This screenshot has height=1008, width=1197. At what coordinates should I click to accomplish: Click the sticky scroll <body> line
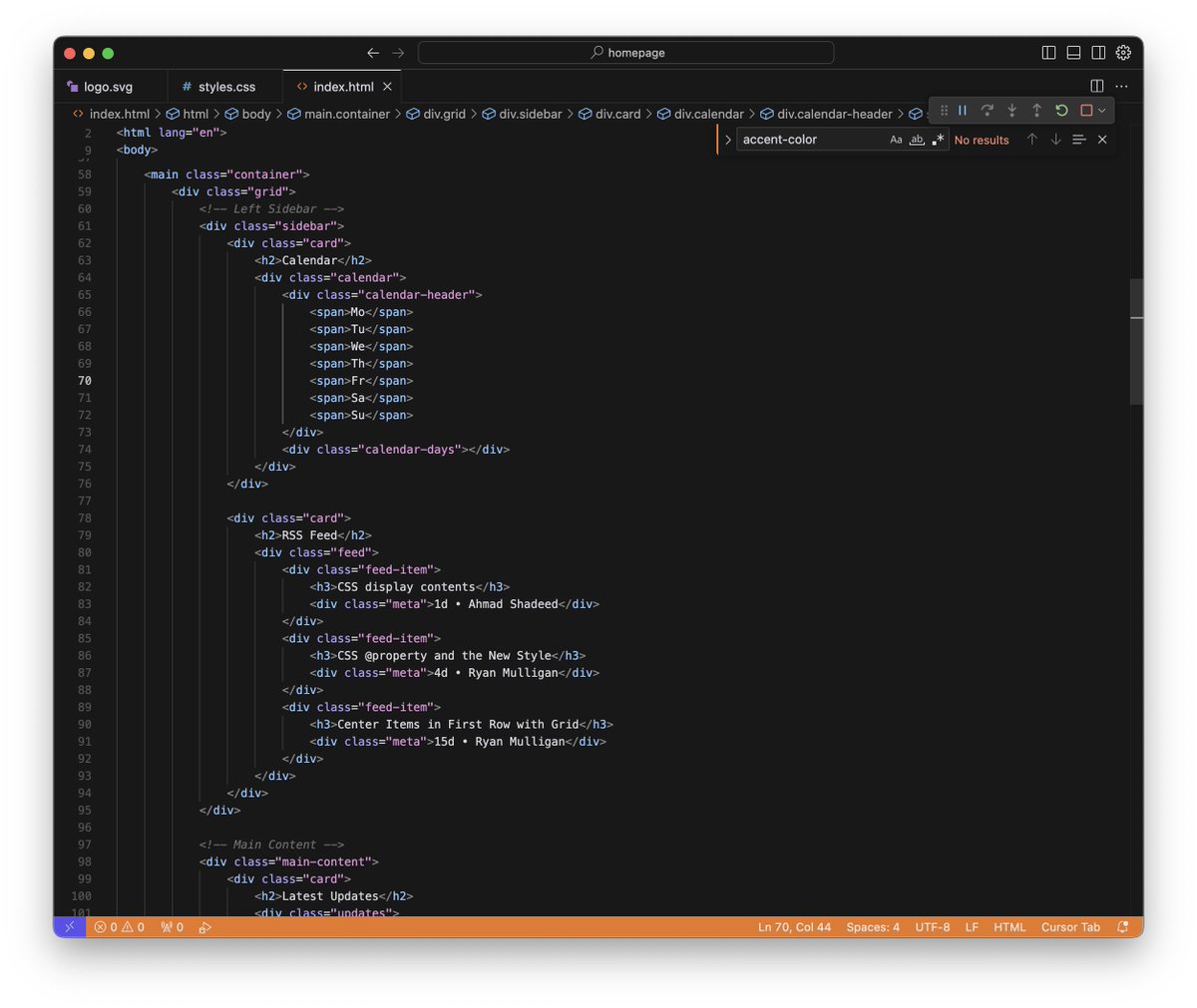pos(137,150)
